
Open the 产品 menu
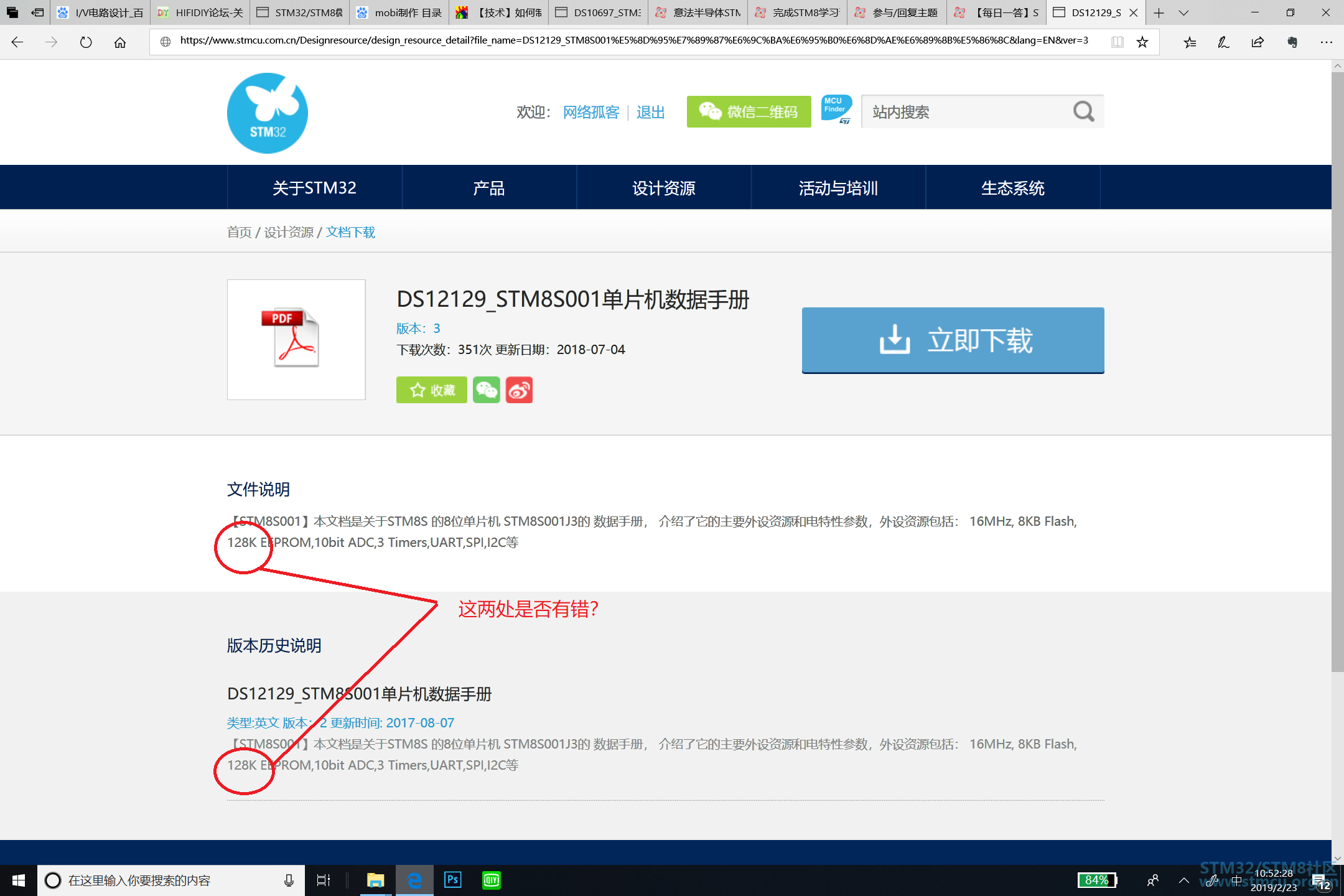(489, 188)
